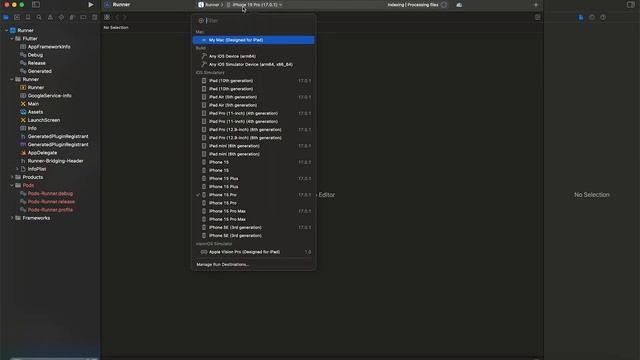Collapse the root Runner project
The height and width of the screenshot is (360, 640).
[x=7, y=30]
